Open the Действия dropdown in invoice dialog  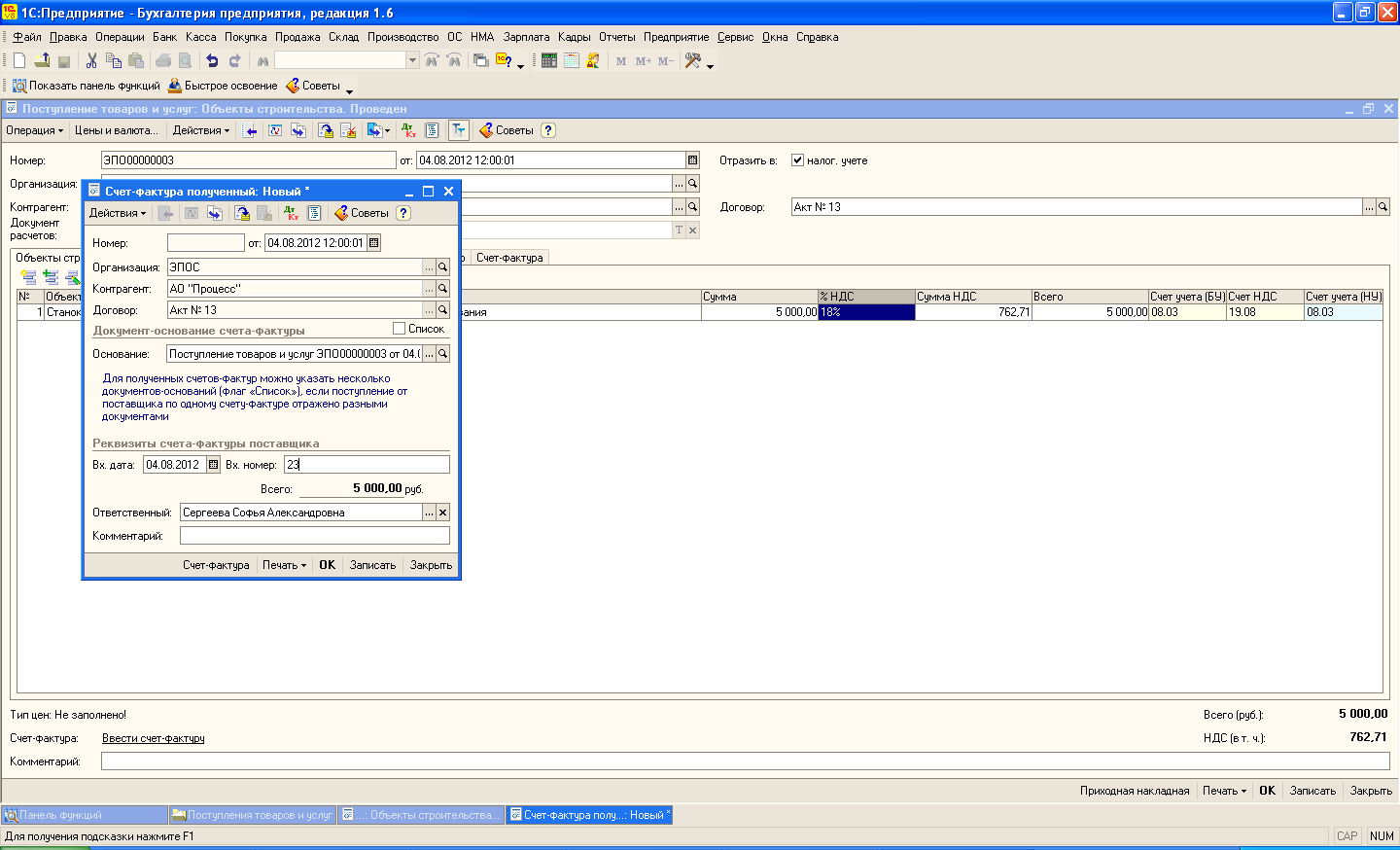point(118,213)
